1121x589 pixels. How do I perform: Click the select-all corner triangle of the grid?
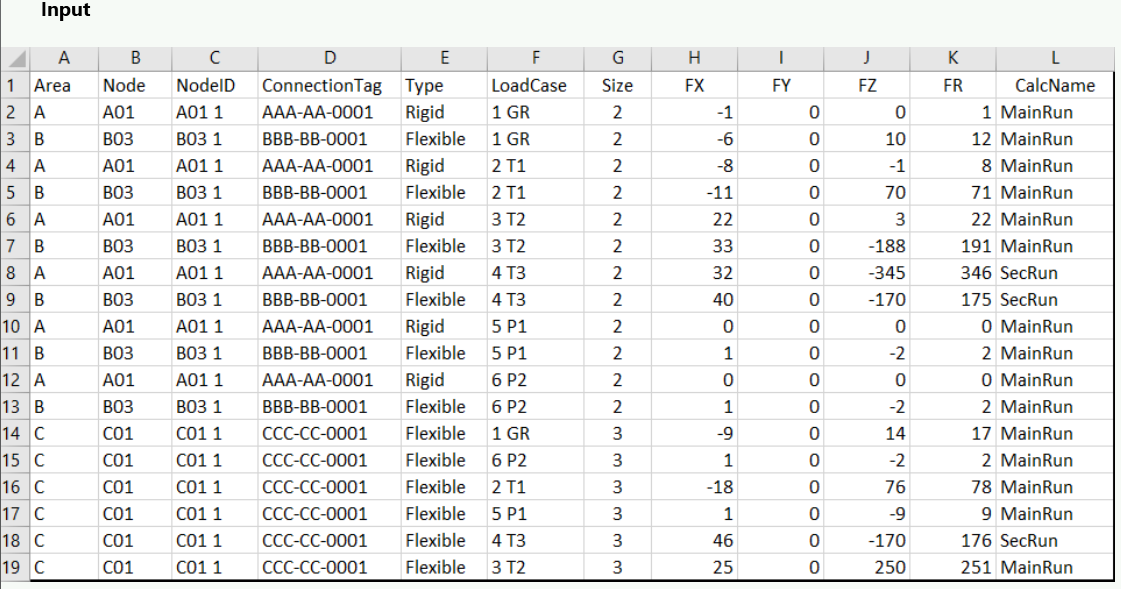[15, 59]
